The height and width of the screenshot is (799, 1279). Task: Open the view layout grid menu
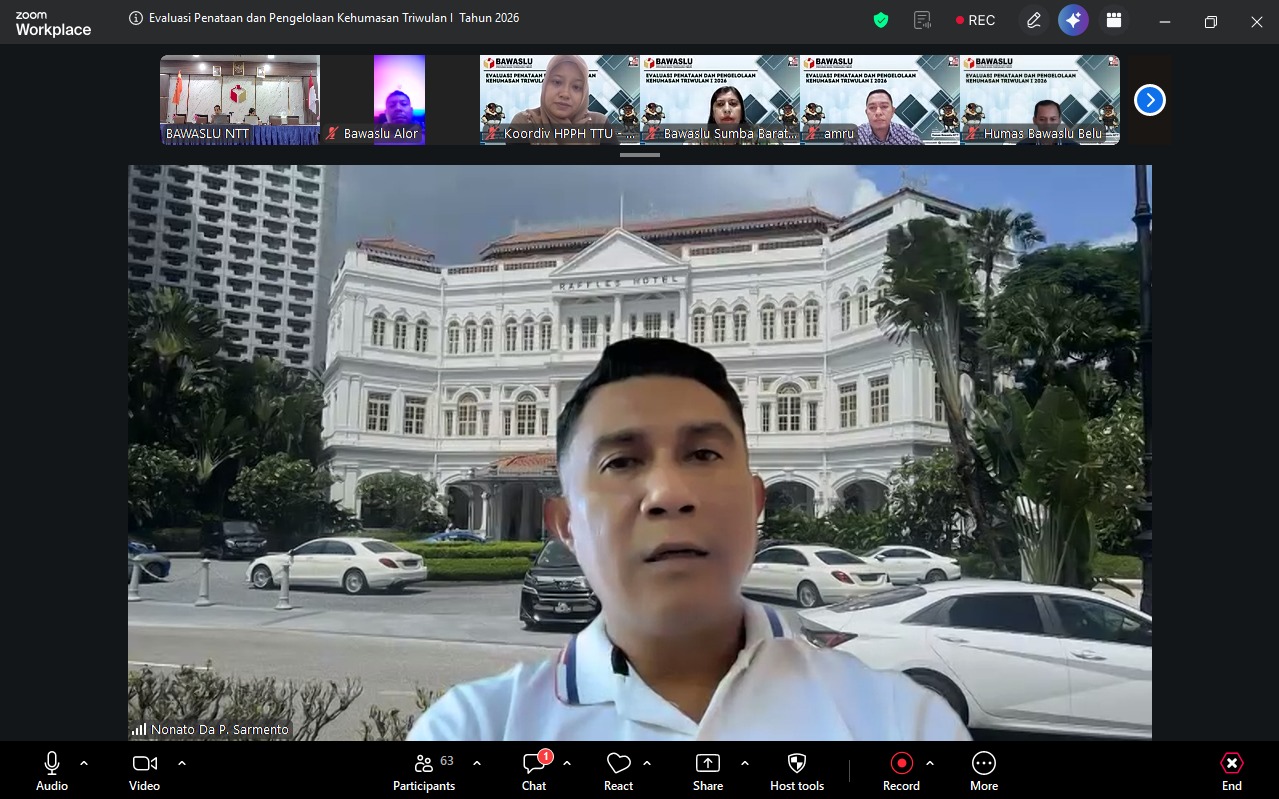click(1113, 21)
